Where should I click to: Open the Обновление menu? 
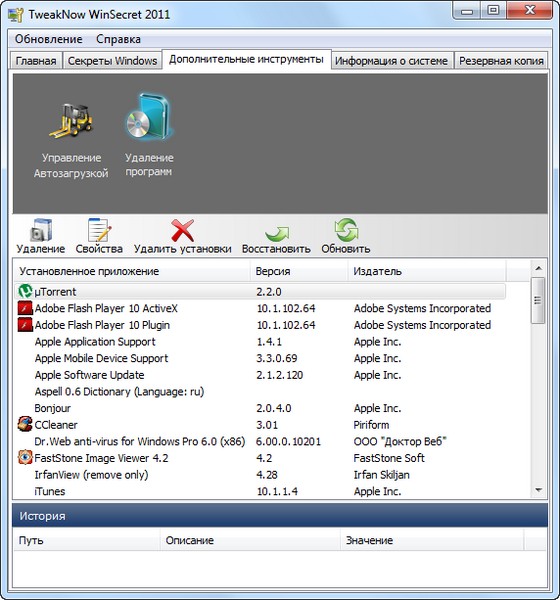point(49,39)
